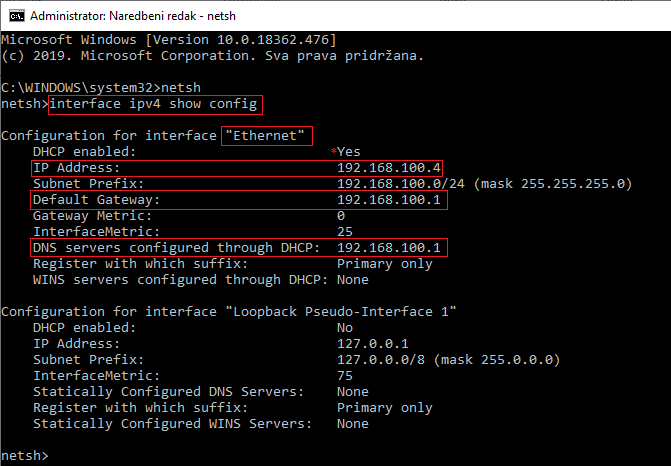Click the "IP Address:" label under Ethernet
Viewport: 671px width, 466px height.
[76, 168]
